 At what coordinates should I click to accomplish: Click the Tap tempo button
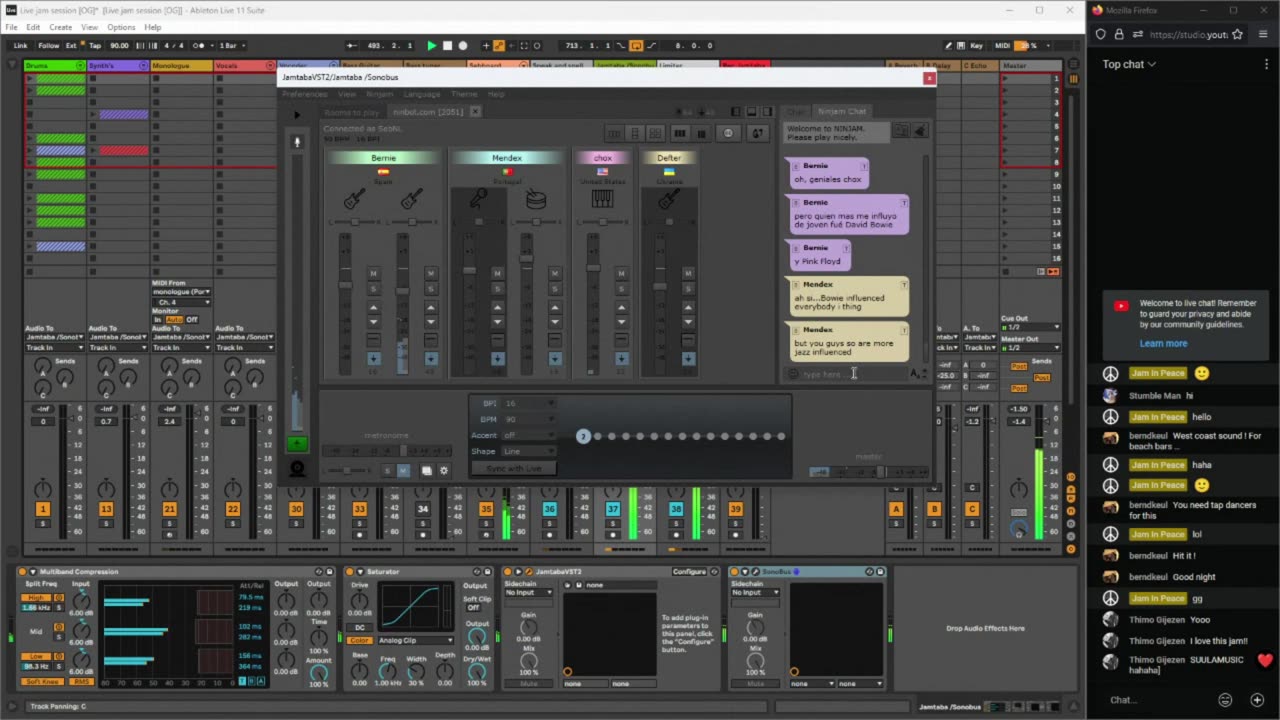click(95, 45)
